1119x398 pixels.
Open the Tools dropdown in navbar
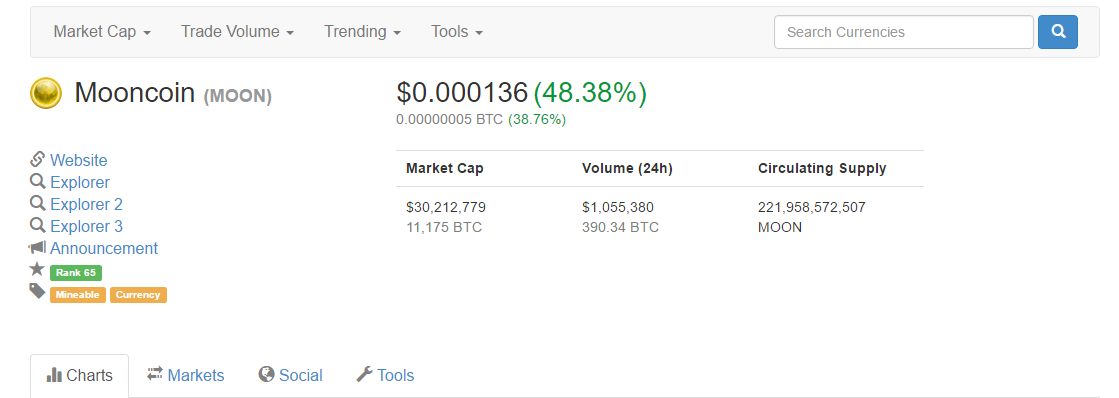tap(457, 32)
